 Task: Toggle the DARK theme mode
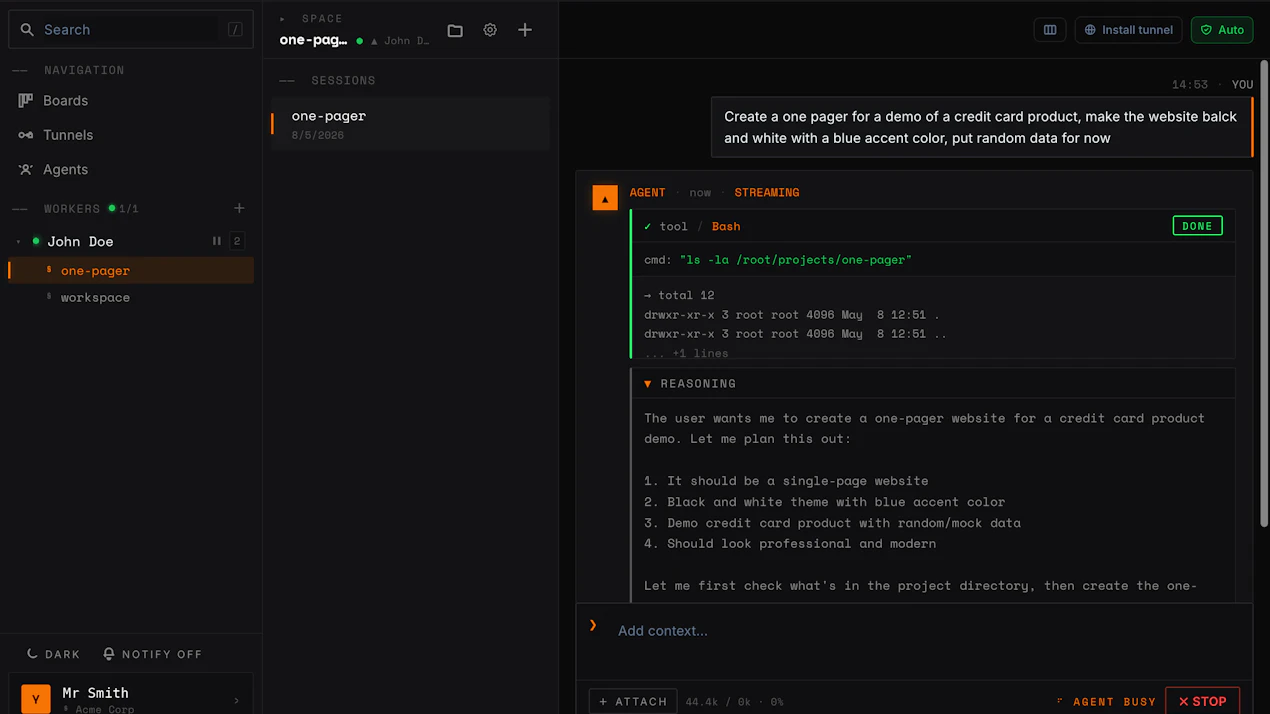coord(53,654)
